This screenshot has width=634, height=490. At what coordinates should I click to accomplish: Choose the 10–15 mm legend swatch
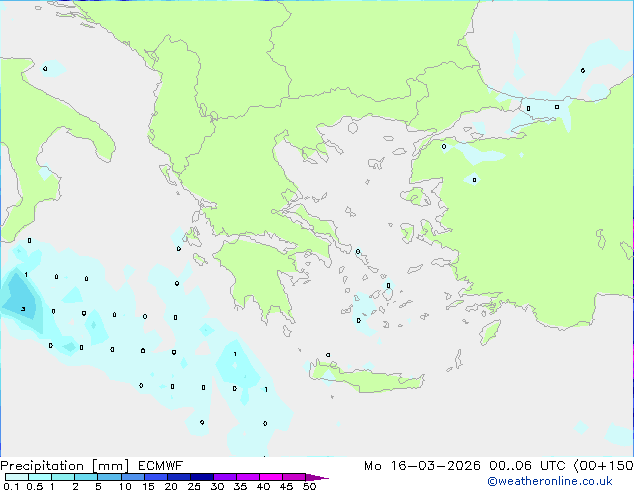132,477
